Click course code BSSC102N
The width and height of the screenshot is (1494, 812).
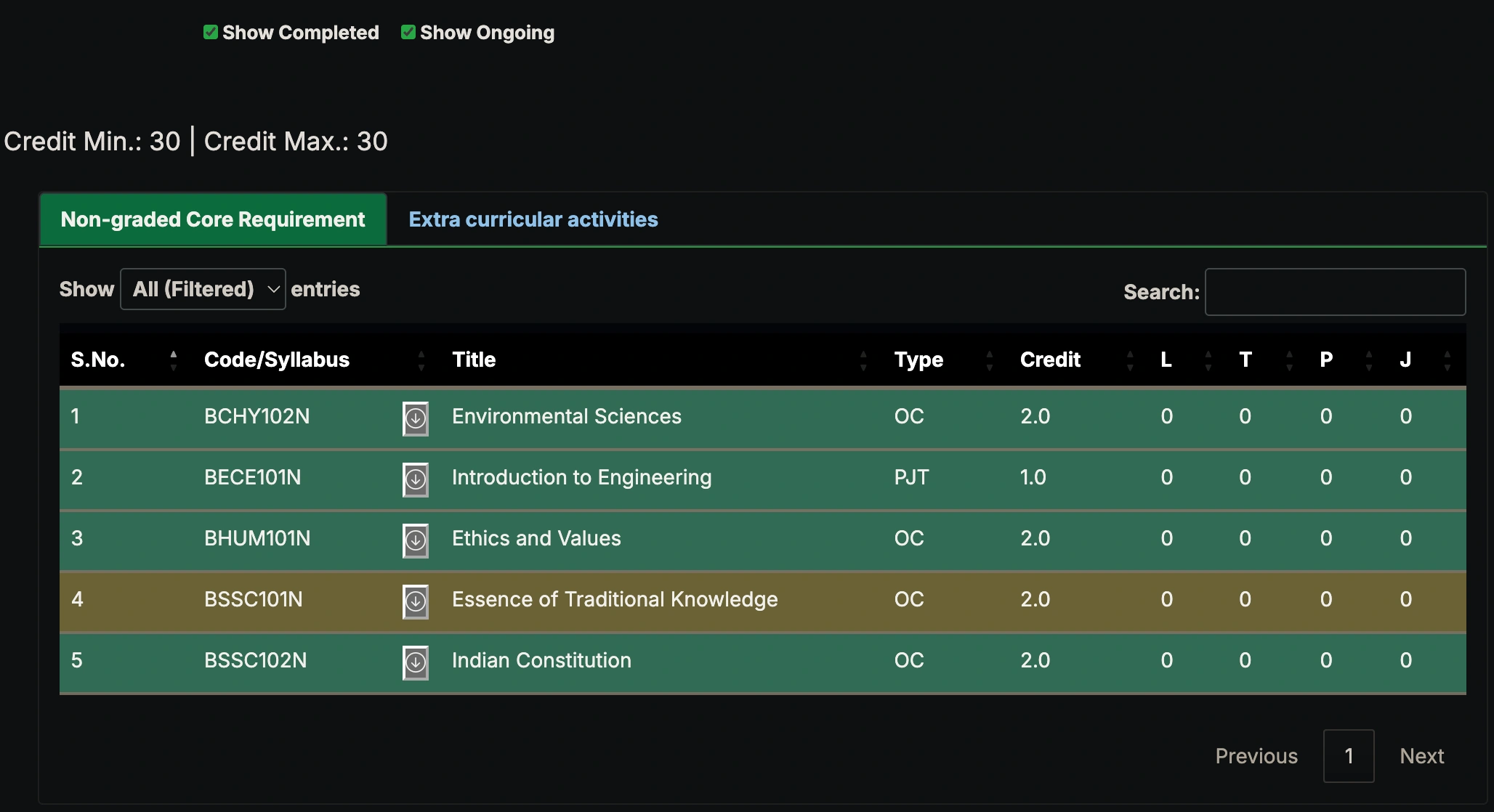click(x=255, y=660)
